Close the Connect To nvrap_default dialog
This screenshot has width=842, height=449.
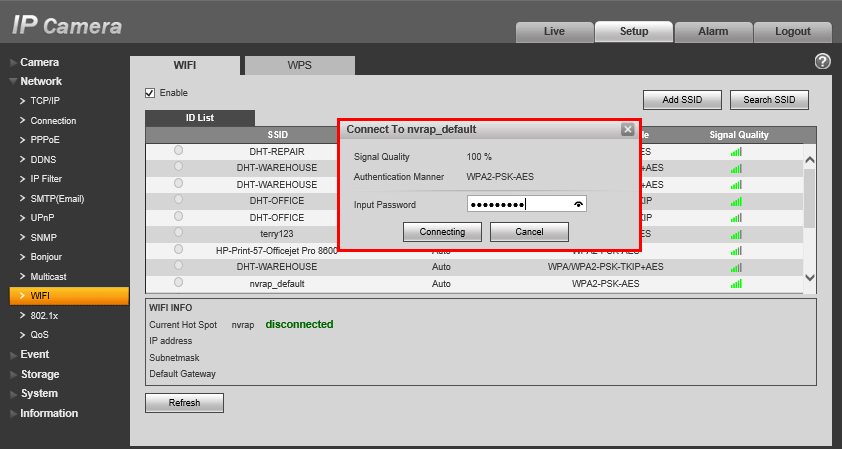click(627, 129)
